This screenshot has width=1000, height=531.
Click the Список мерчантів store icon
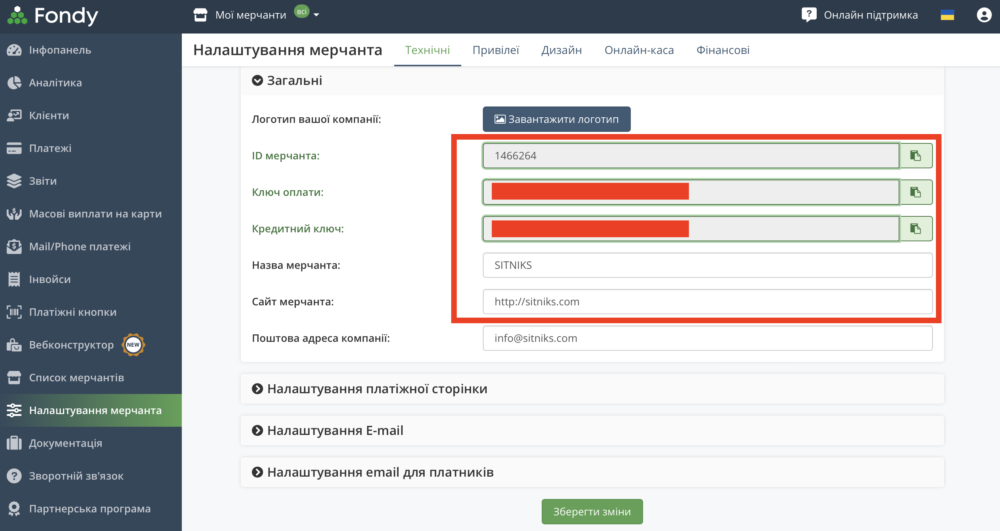14,378
